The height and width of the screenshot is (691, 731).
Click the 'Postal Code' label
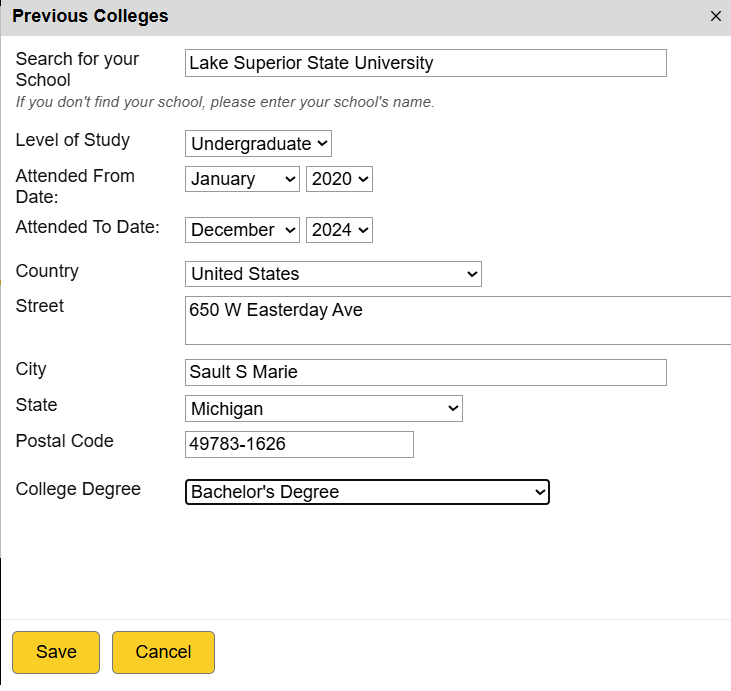[64, 441]
